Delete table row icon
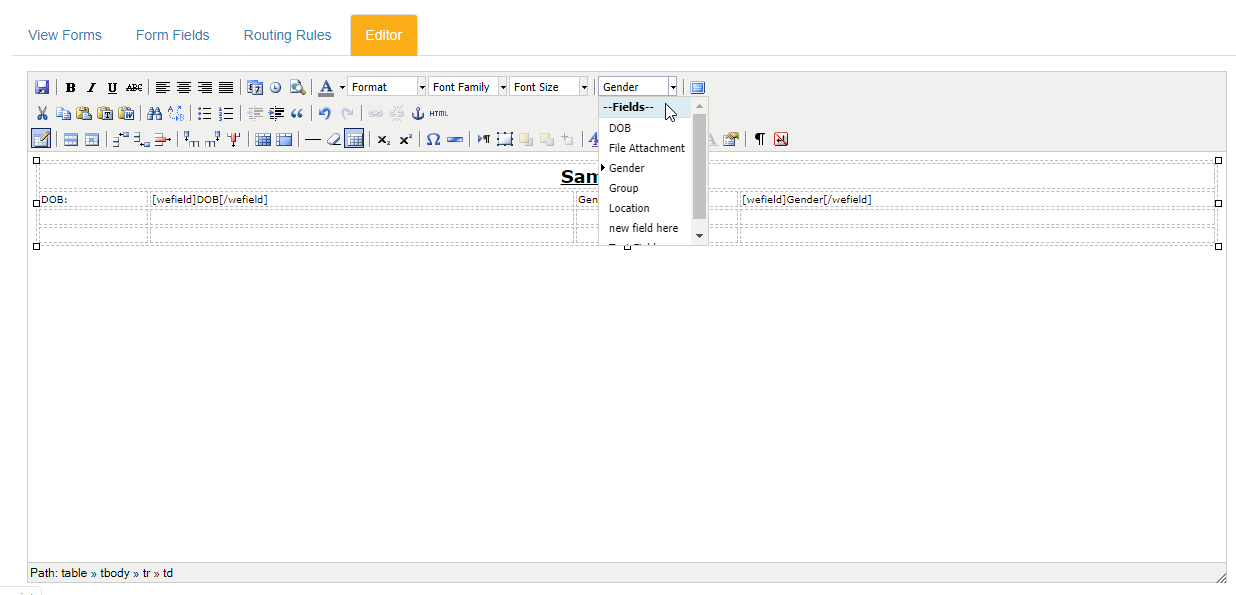The image size is (1236, 595). tap(162, 139)
